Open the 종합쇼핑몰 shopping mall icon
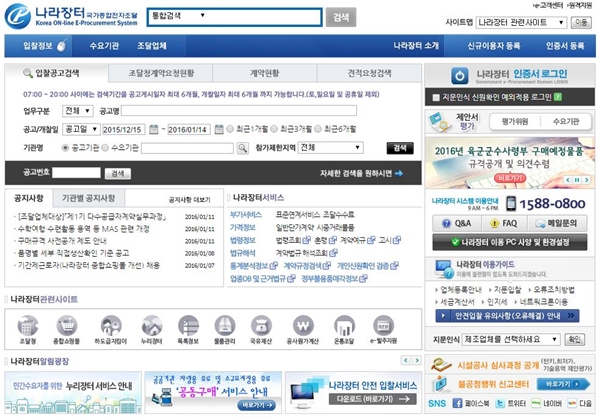 click(67, 322)
